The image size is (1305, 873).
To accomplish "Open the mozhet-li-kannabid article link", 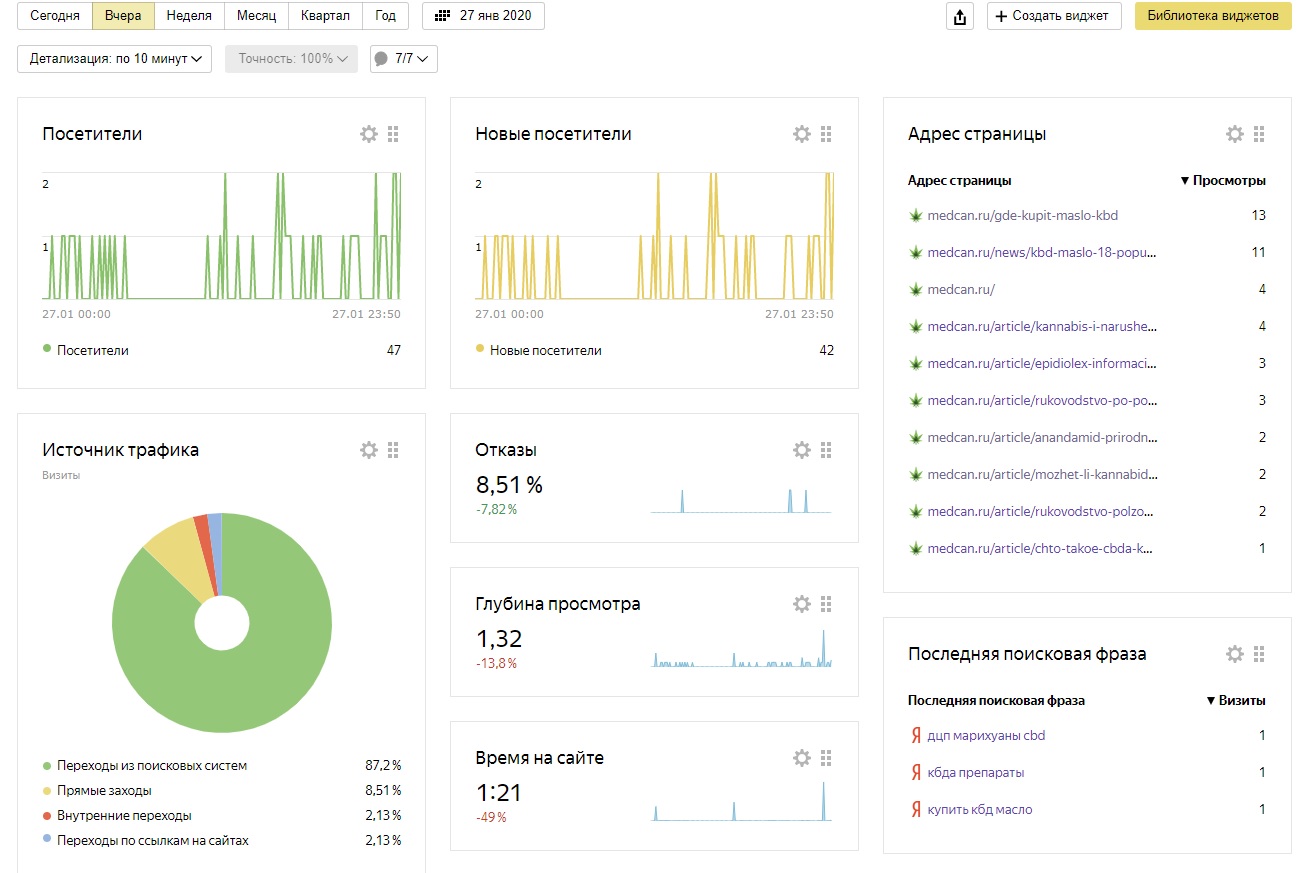I will 1042,474.
